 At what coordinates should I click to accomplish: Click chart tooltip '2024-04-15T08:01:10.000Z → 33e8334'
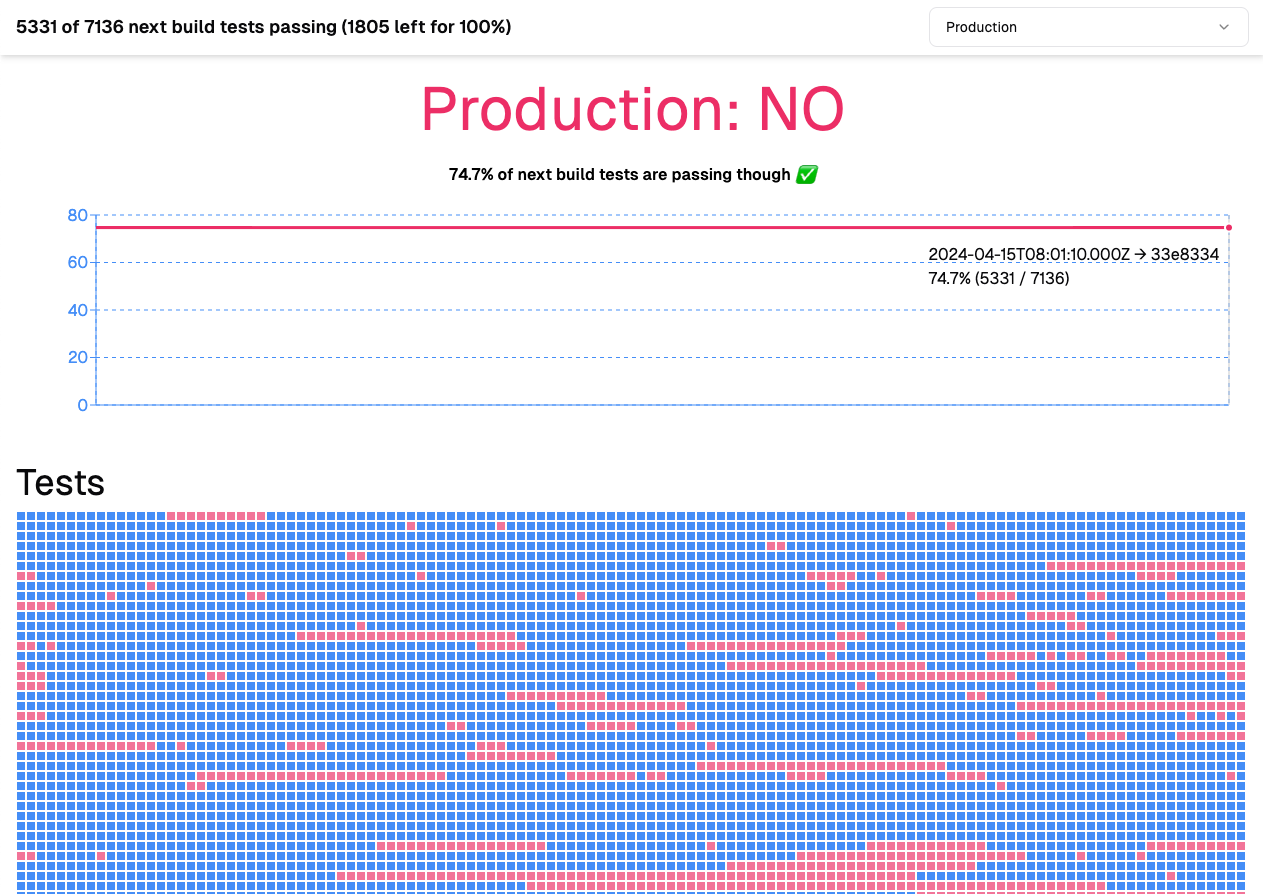pyautogui.click(x=1073, y=254)
